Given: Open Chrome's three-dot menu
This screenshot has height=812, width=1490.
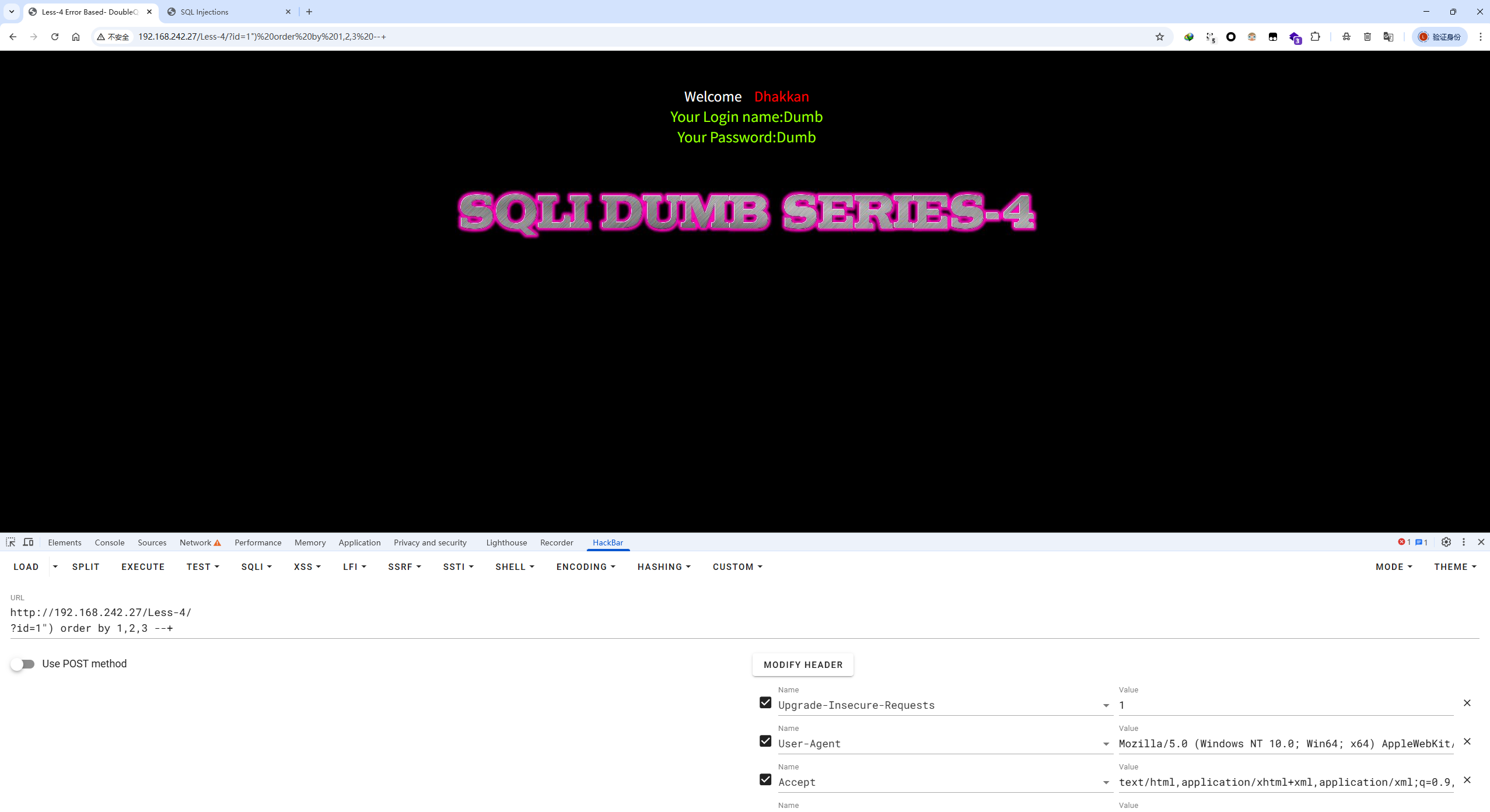Looking at the screenshot, I should click(1481, 37).
